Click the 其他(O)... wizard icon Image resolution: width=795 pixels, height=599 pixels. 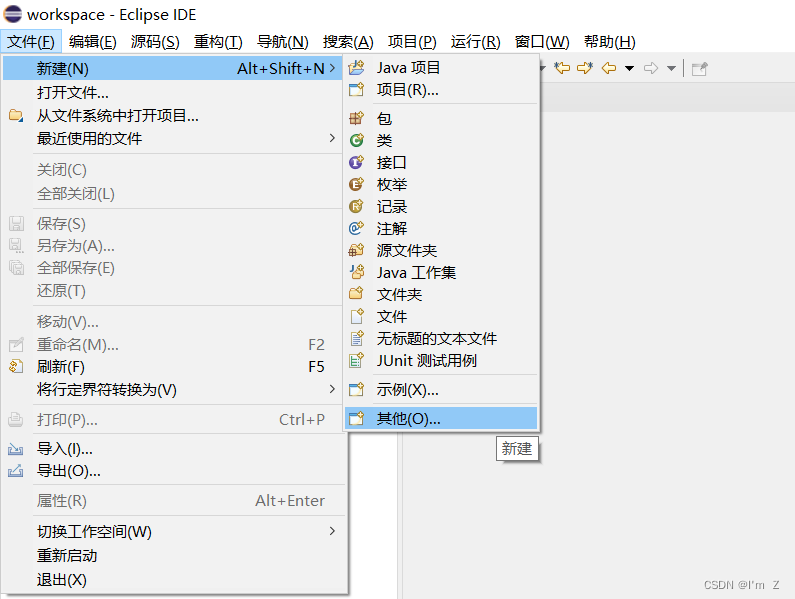(356, 418)
